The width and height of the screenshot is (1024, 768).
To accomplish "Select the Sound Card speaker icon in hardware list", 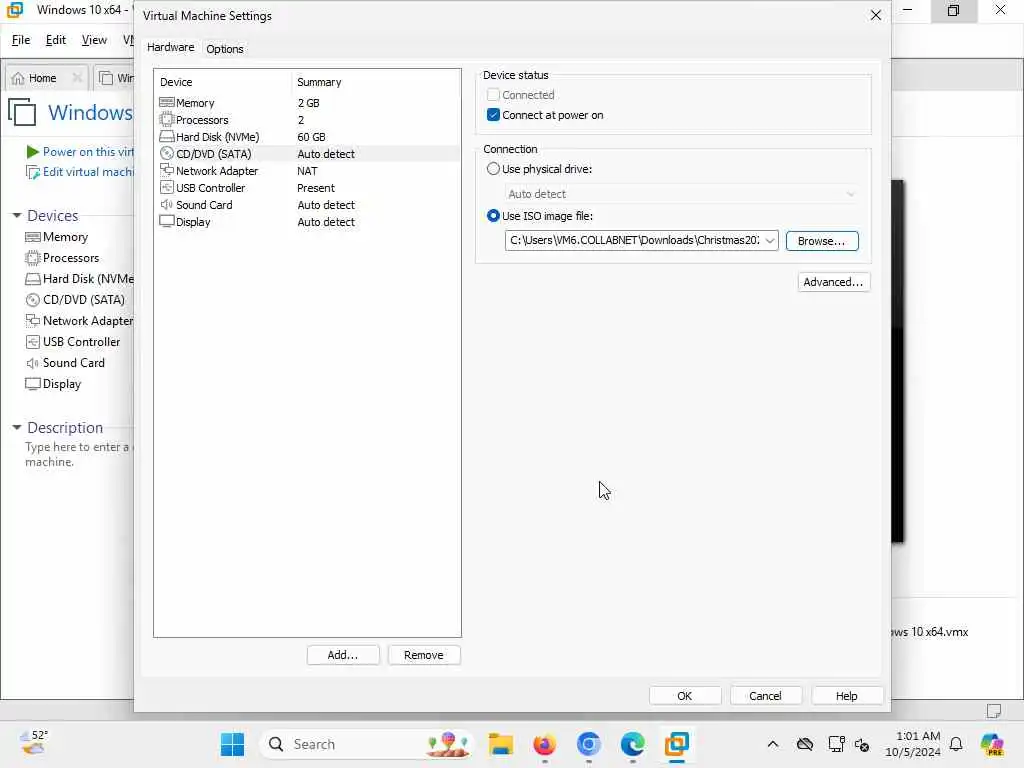I will 167,204.
